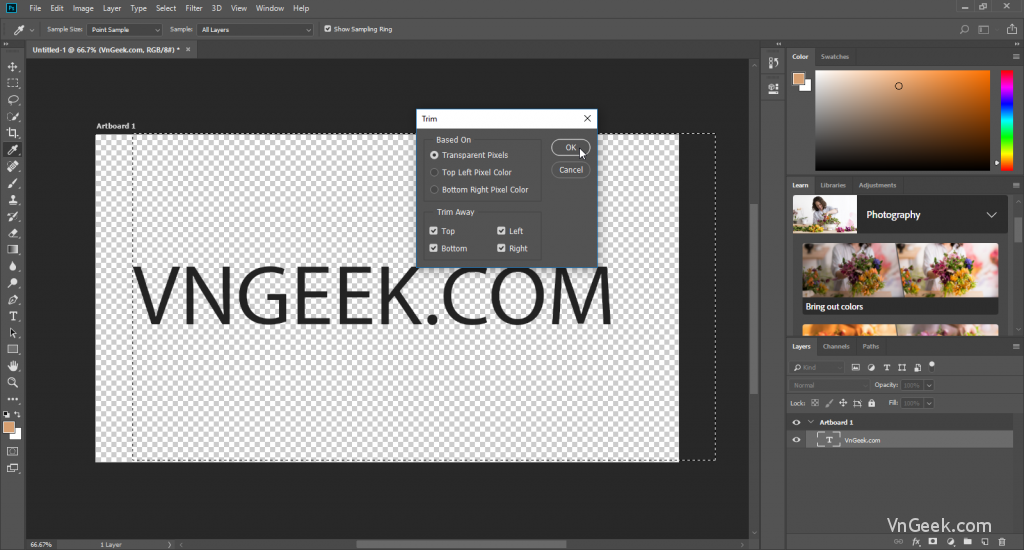Uncheck Top in Trim Away
Image resolution: width=1024 pixels, height=550 pixels.
(434, 231)
